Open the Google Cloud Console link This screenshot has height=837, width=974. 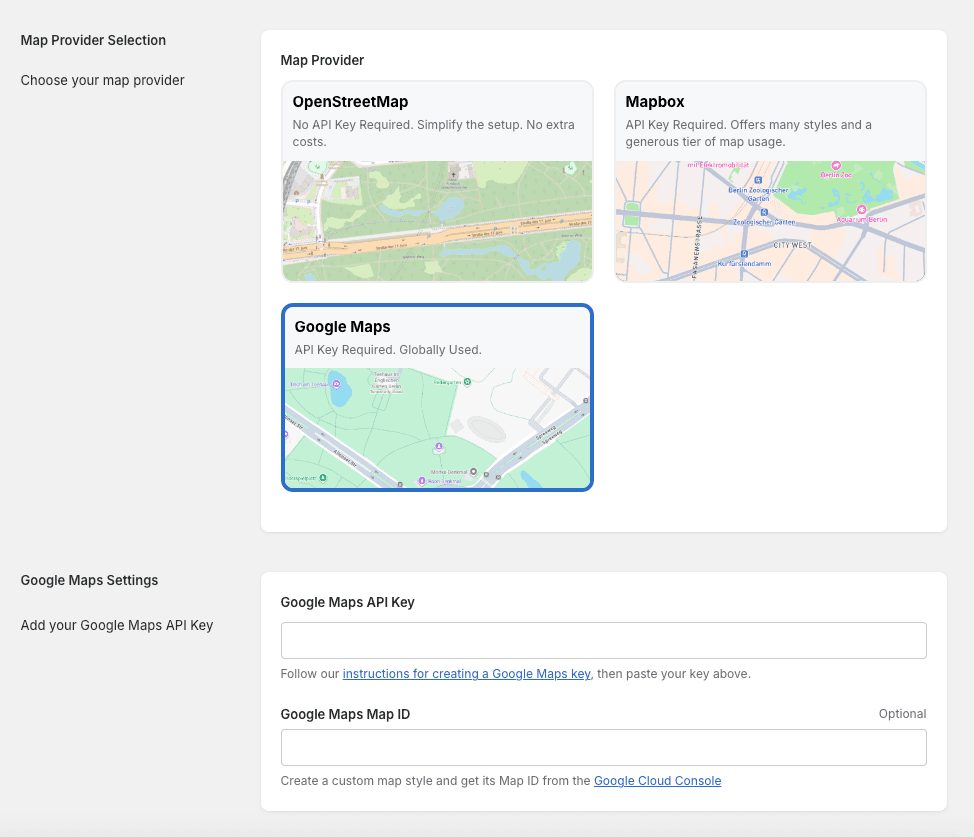point(657,781)
